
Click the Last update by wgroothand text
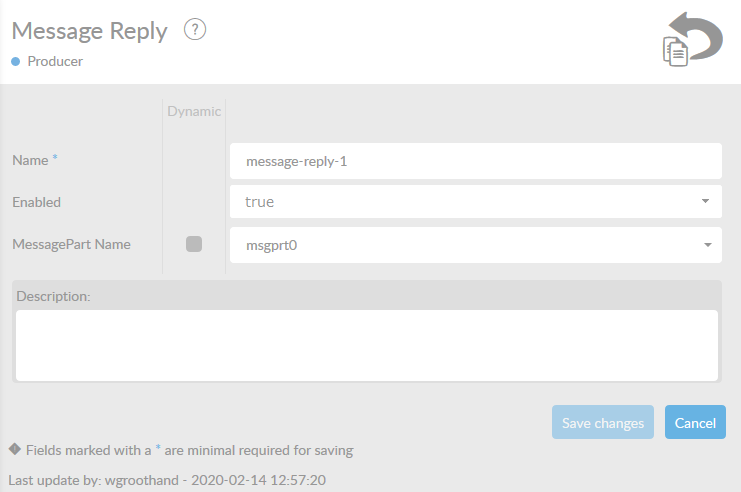tap(167, 480)
